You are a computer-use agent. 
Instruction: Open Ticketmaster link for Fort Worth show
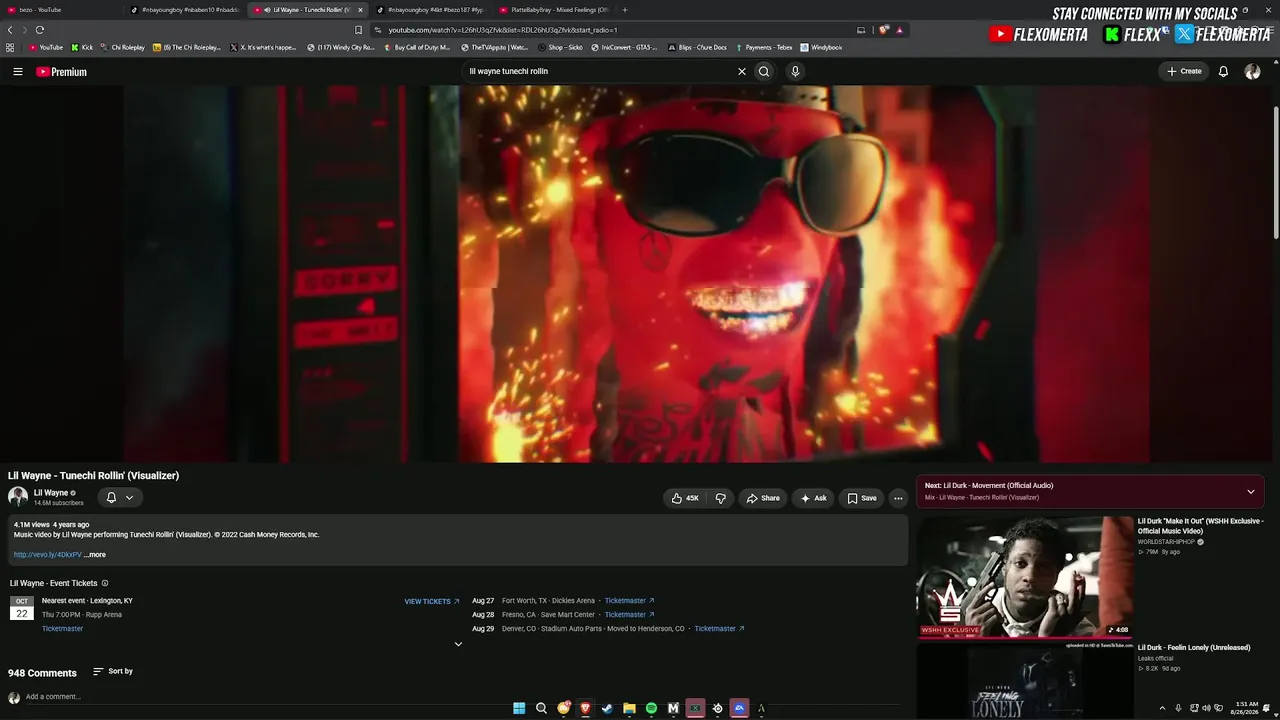click(x=629, y=601)
